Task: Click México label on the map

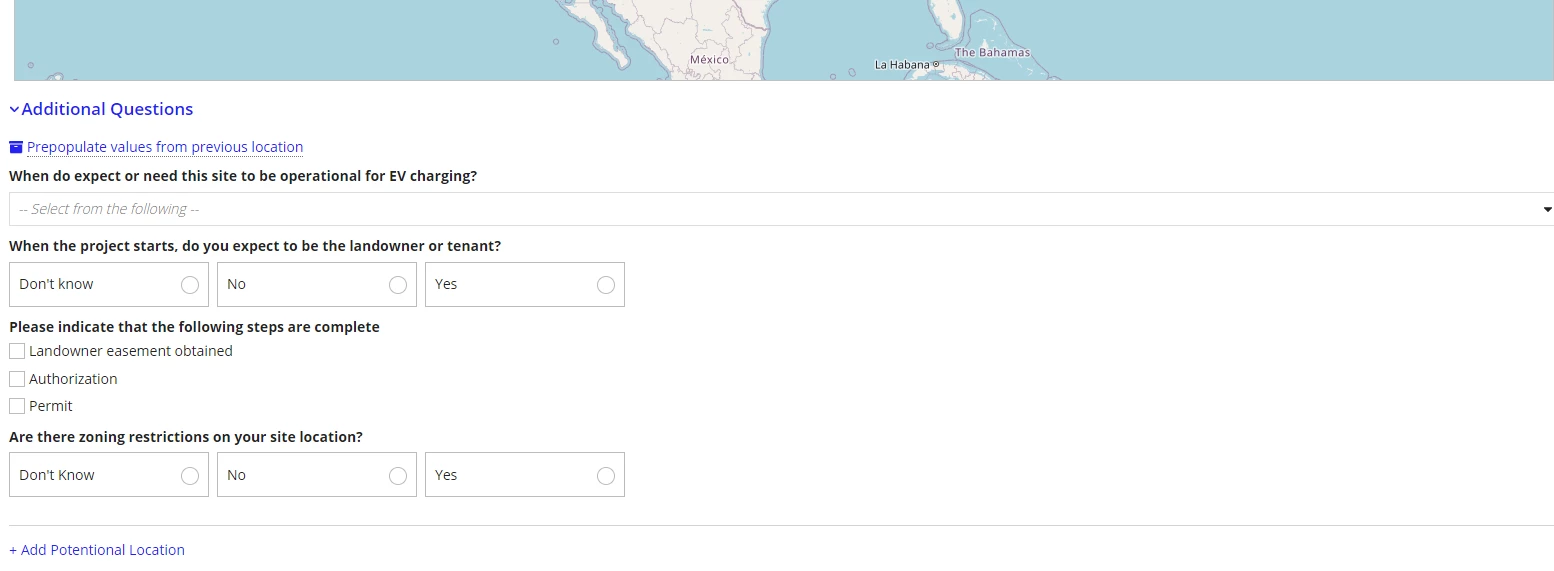Action: coord(709,60)
